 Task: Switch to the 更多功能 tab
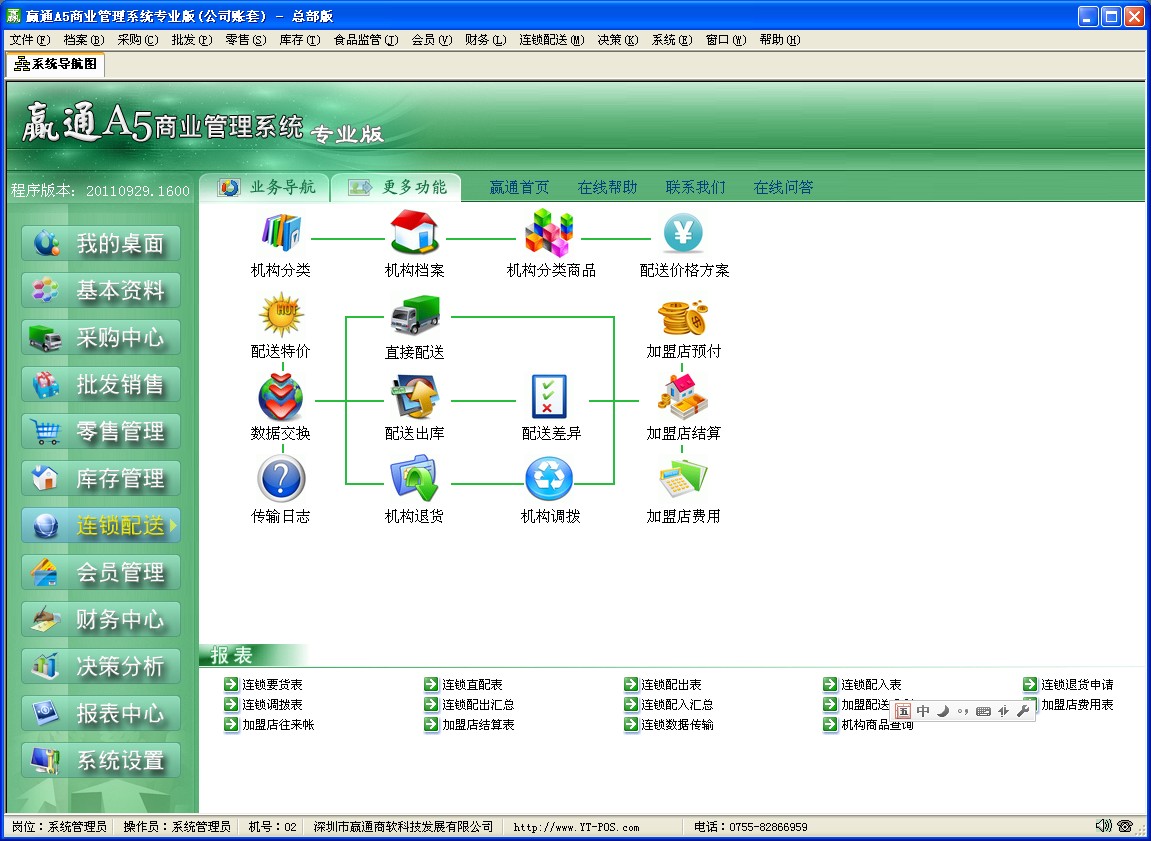[x=397, y=187]
